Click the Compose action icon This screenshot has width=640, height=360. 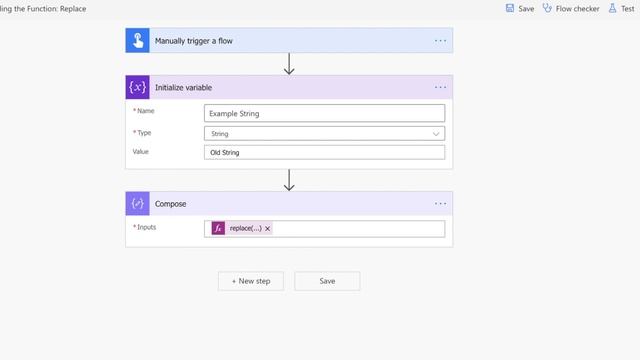pos(138,203)
